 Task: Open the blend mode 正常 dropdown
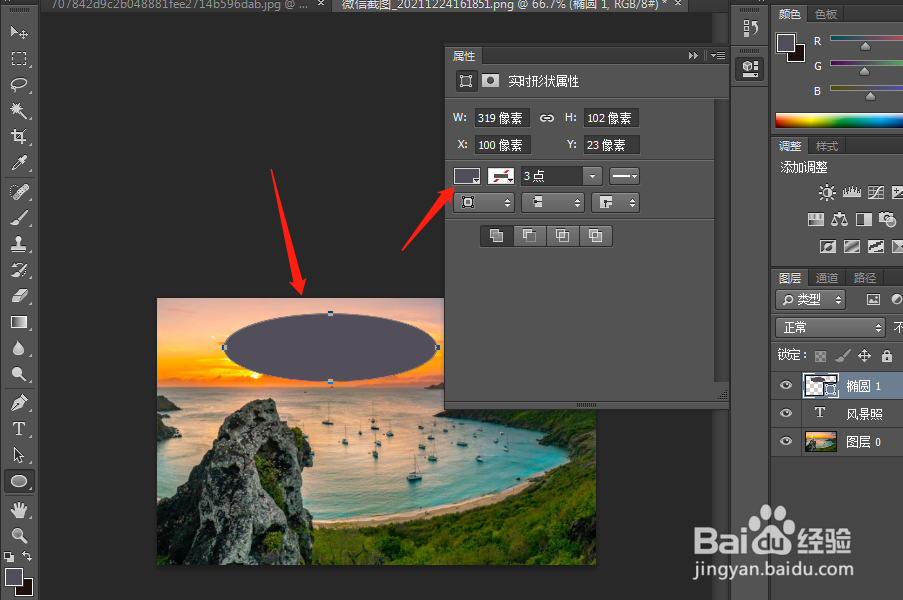[x=830, y=328]
